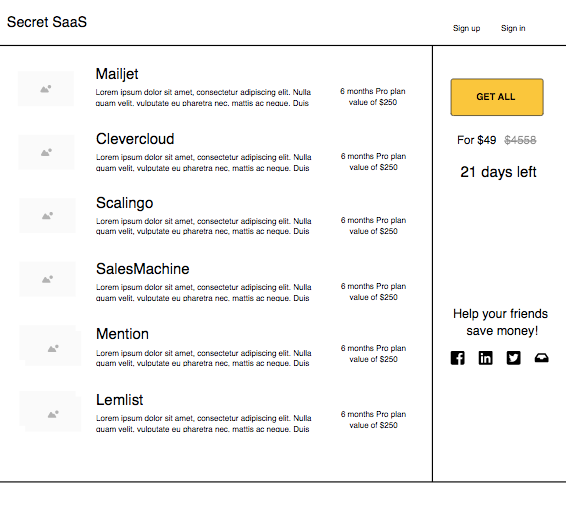Click the Lemlist image placeholder

50,411
